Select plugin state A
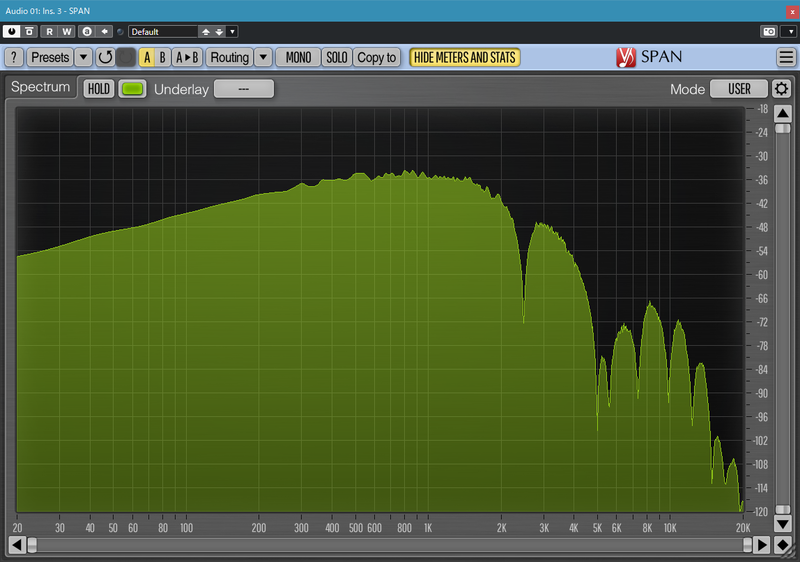Screen dimensions: 800x562 (147, 57)
